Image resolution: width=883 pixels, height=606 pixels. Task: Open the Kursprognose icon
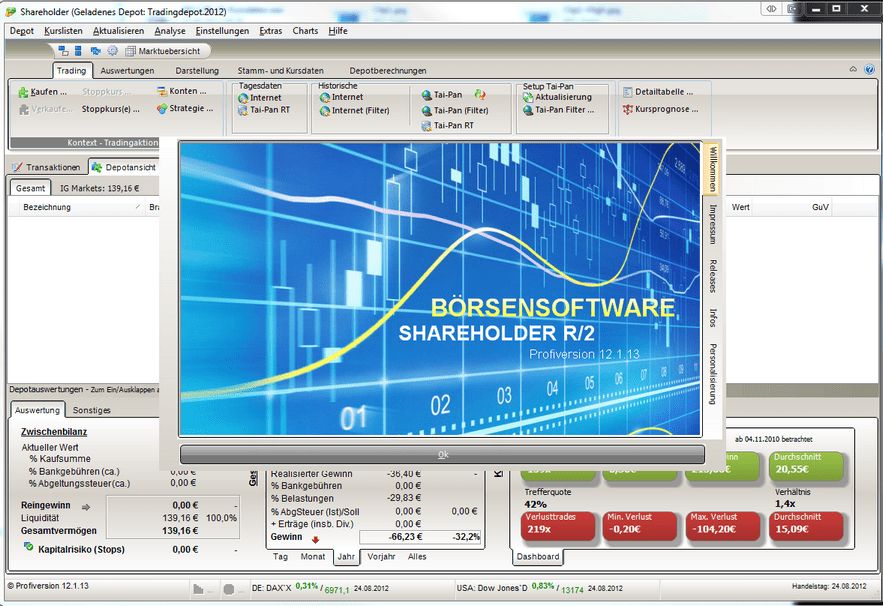[x=628, y=109]
